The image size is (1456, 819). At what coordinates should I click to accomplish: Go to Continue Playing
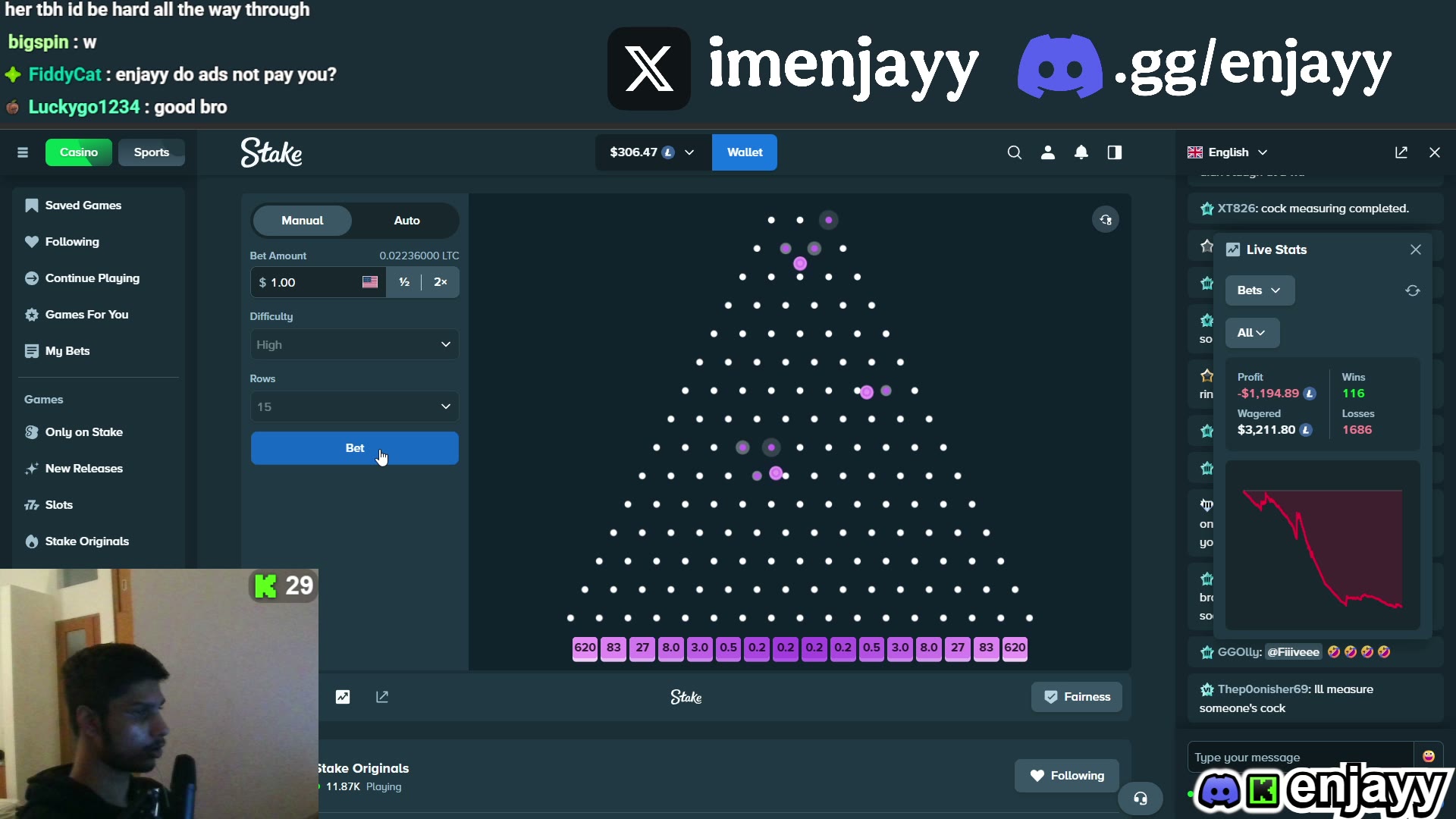(98, 278)
